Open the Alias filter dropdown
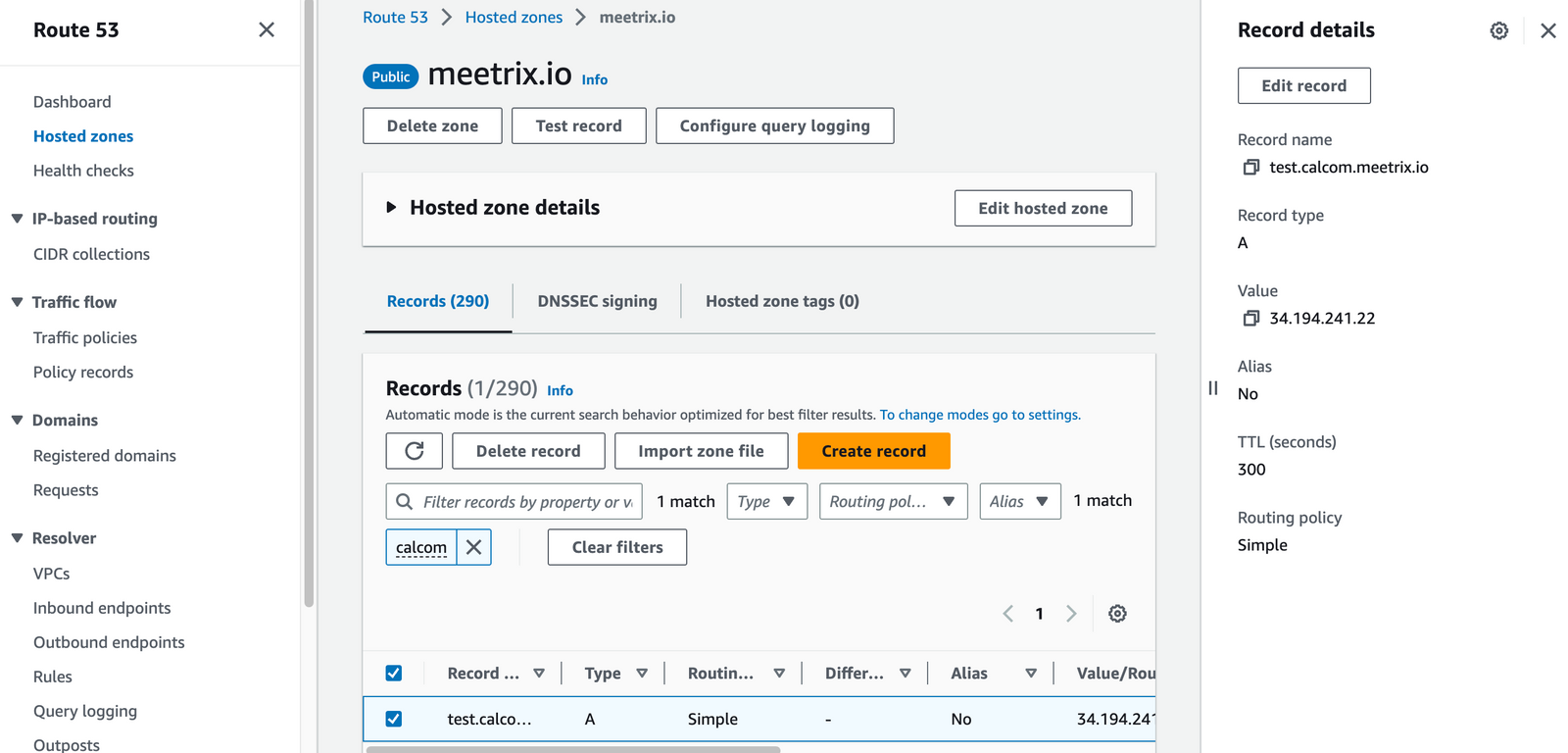Viewport: 1568px width, 753px height. click(1020, 501)
